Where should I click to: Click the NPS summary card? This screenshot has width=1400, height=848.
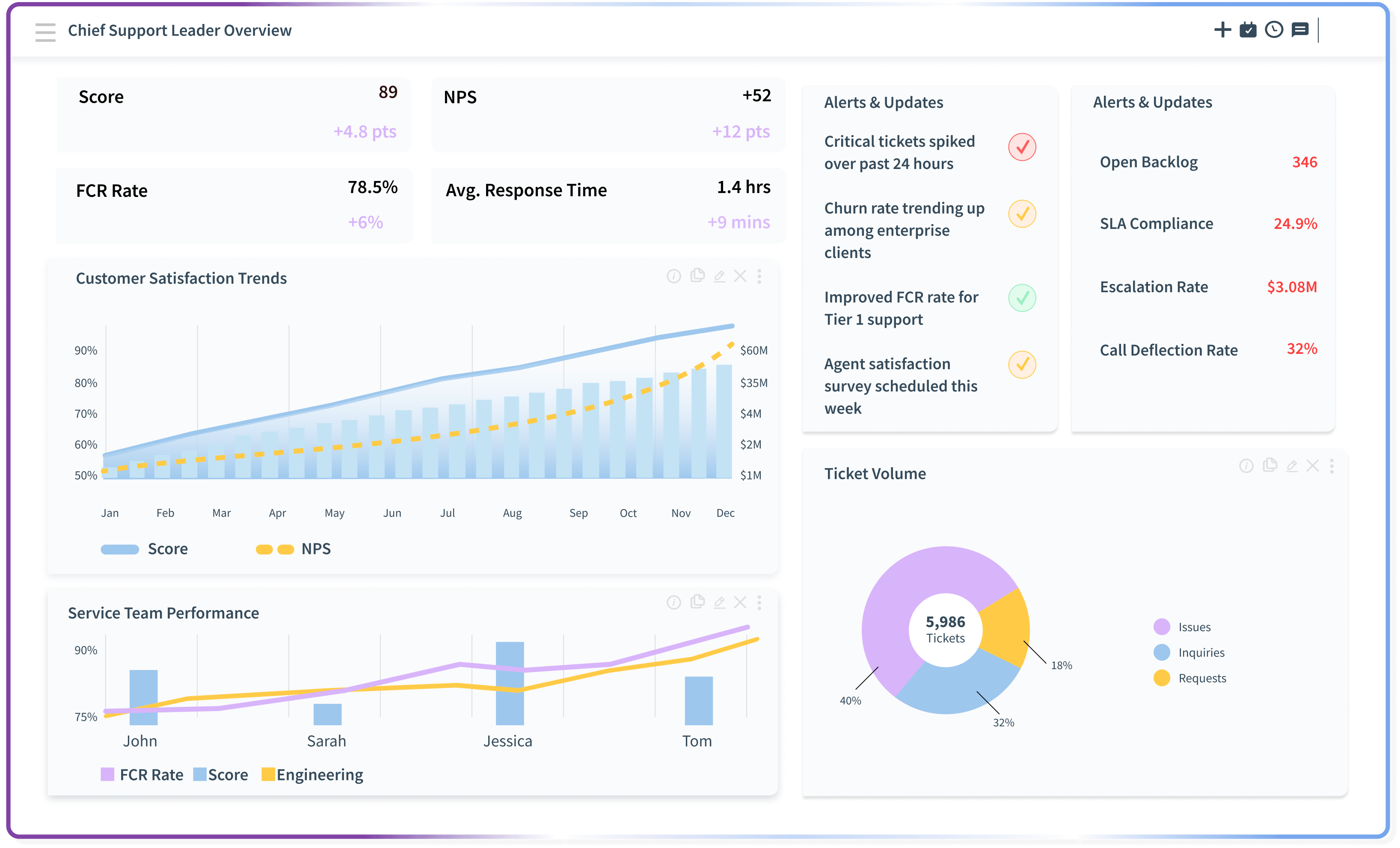(x=608, y=114)
